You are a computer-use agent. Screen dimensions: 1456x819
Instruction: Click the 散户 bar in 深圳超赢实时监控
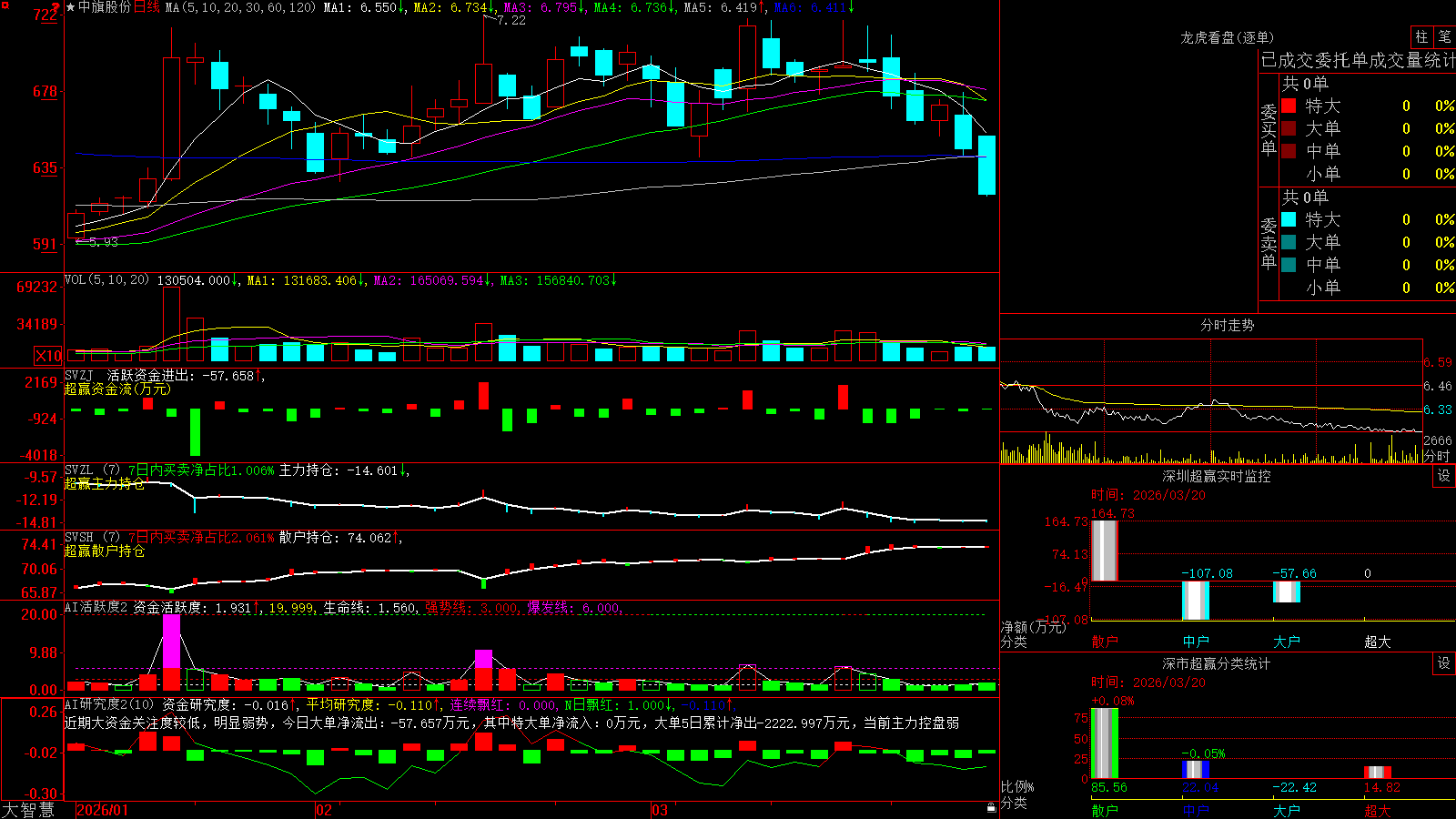point(1105,551)
